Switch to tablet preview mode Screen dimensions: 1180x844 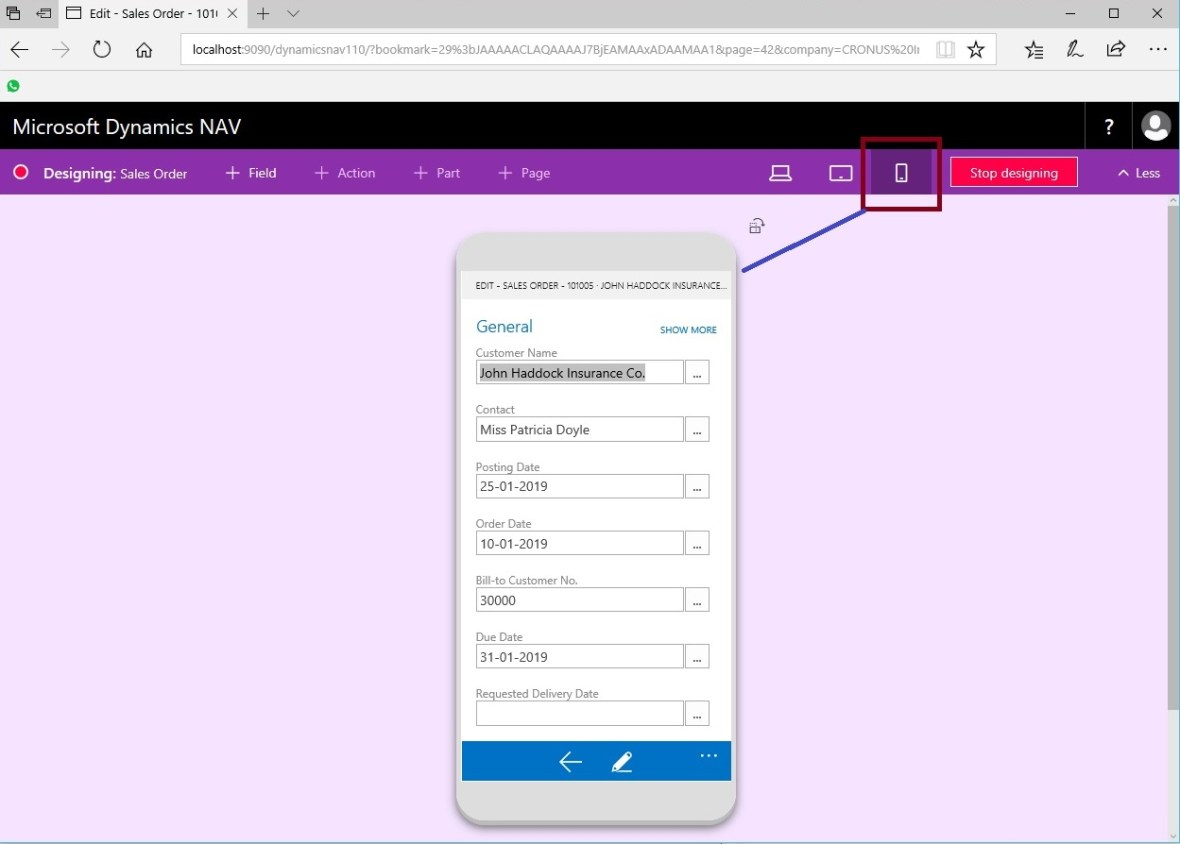[841, 173]
